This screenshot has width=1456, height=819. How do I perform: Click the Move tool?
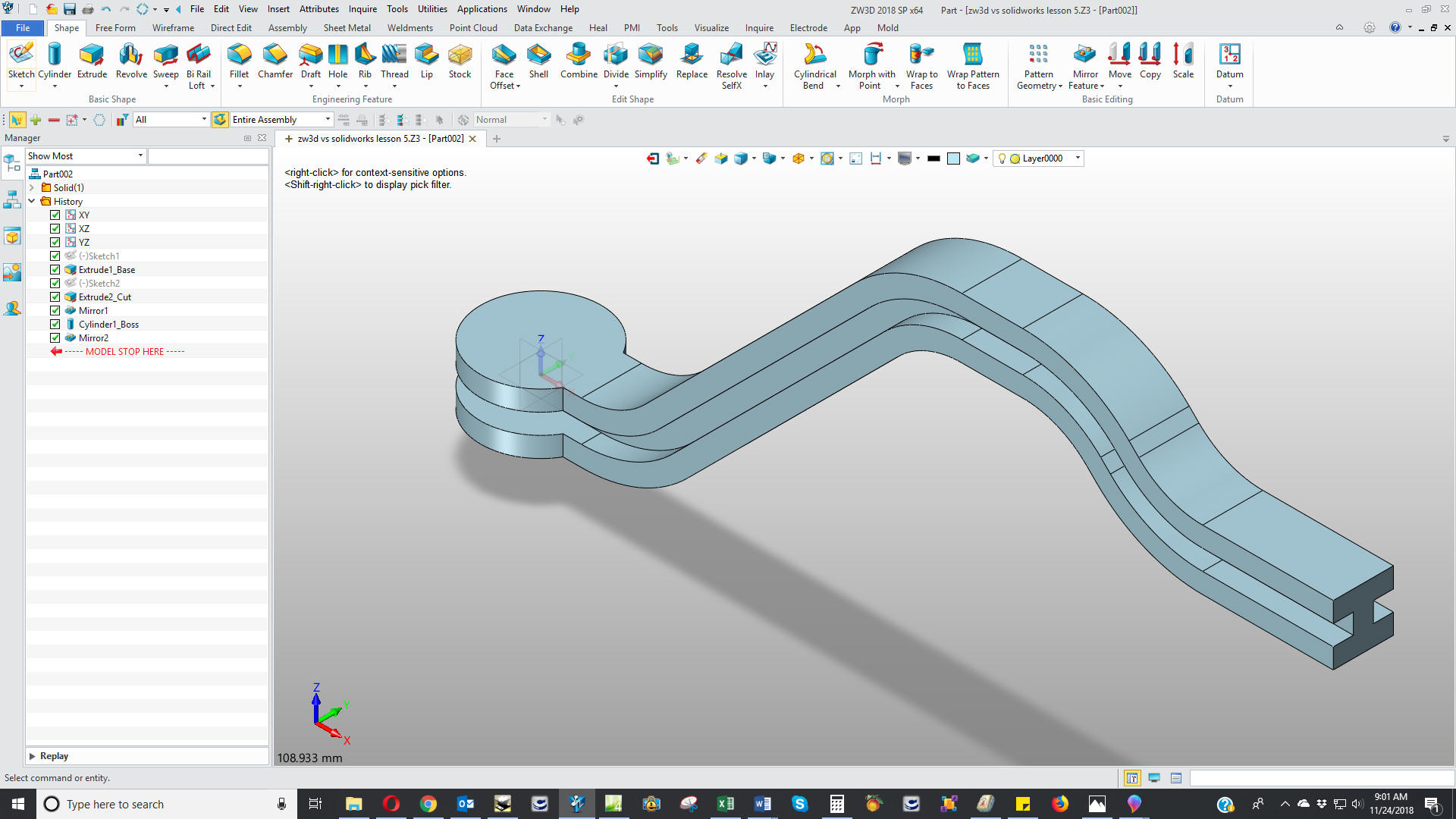(1119, 61)
